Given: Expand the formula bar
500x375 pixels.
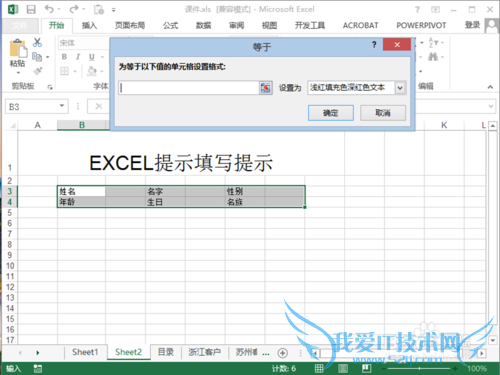Looking at the screenshot, I should click(x=491, y=106).
